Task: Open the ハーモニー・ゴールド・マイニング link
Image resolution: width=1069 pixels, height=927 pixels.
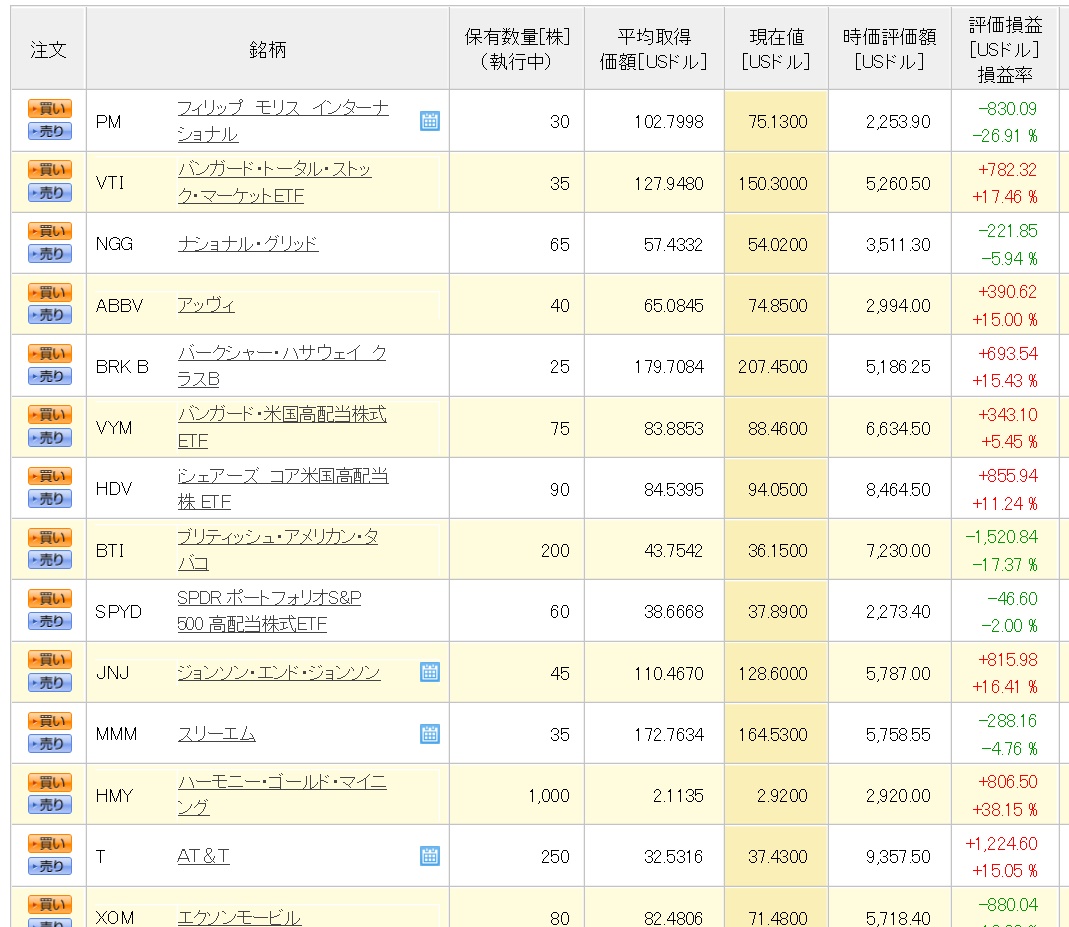Action: [282, 794]
